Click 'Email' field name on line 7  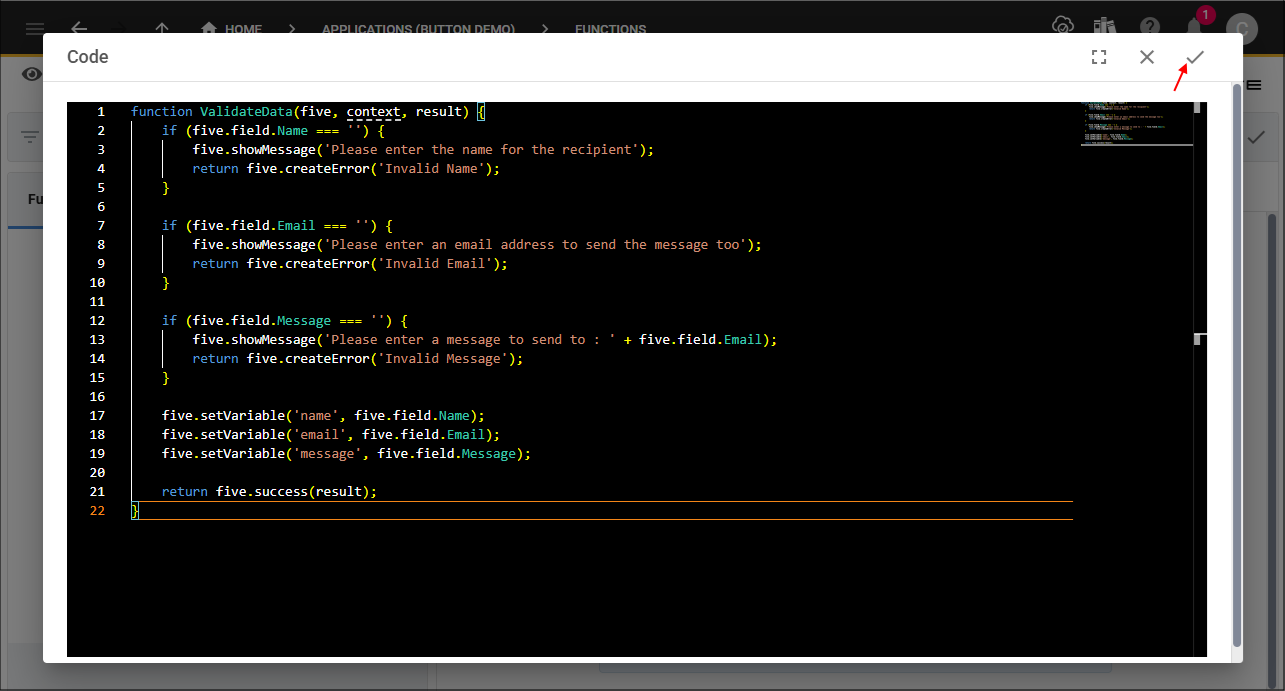[296, 226]
